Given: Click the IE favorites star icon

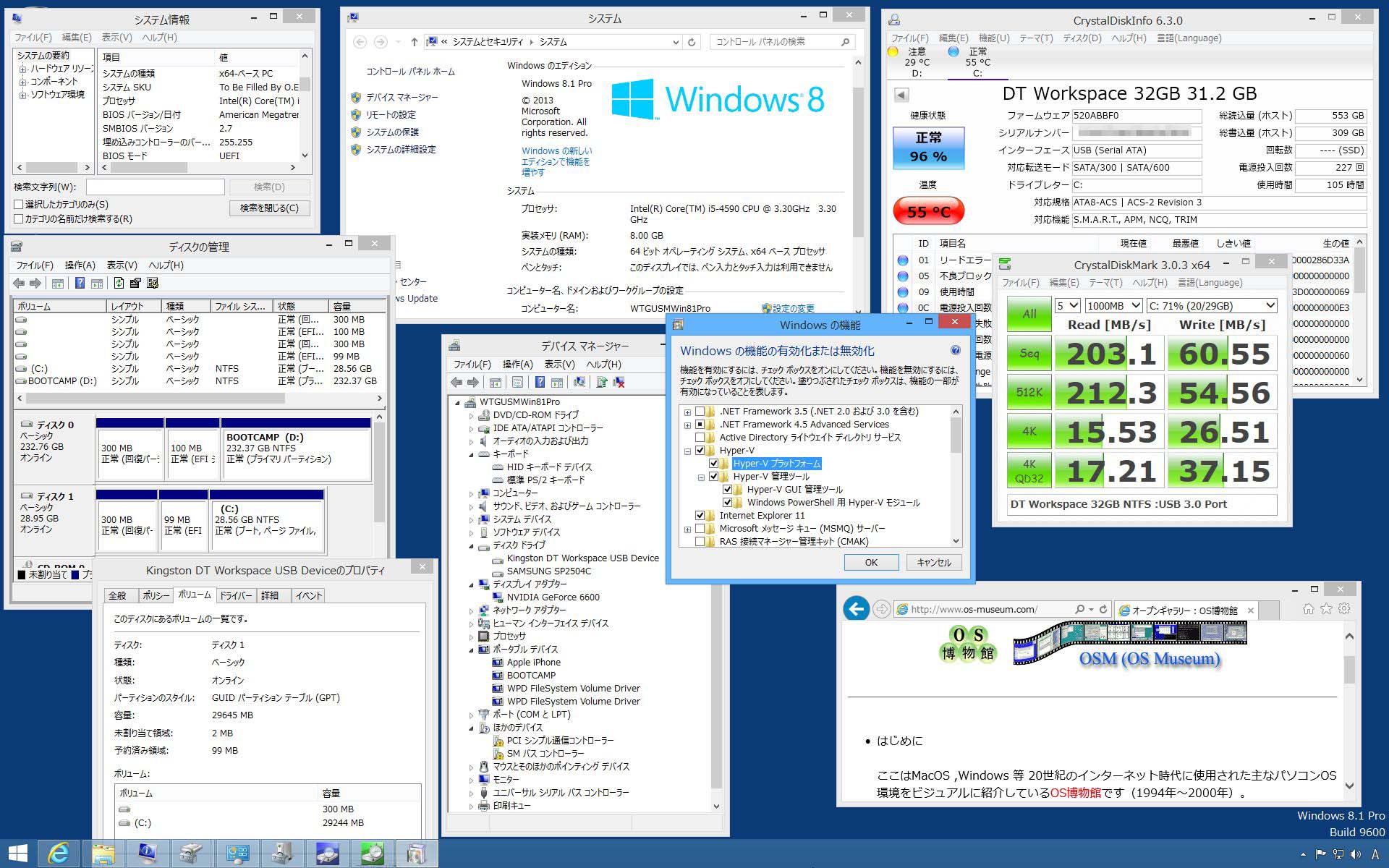Looking at the screenshot, I should coord(1326,609).
